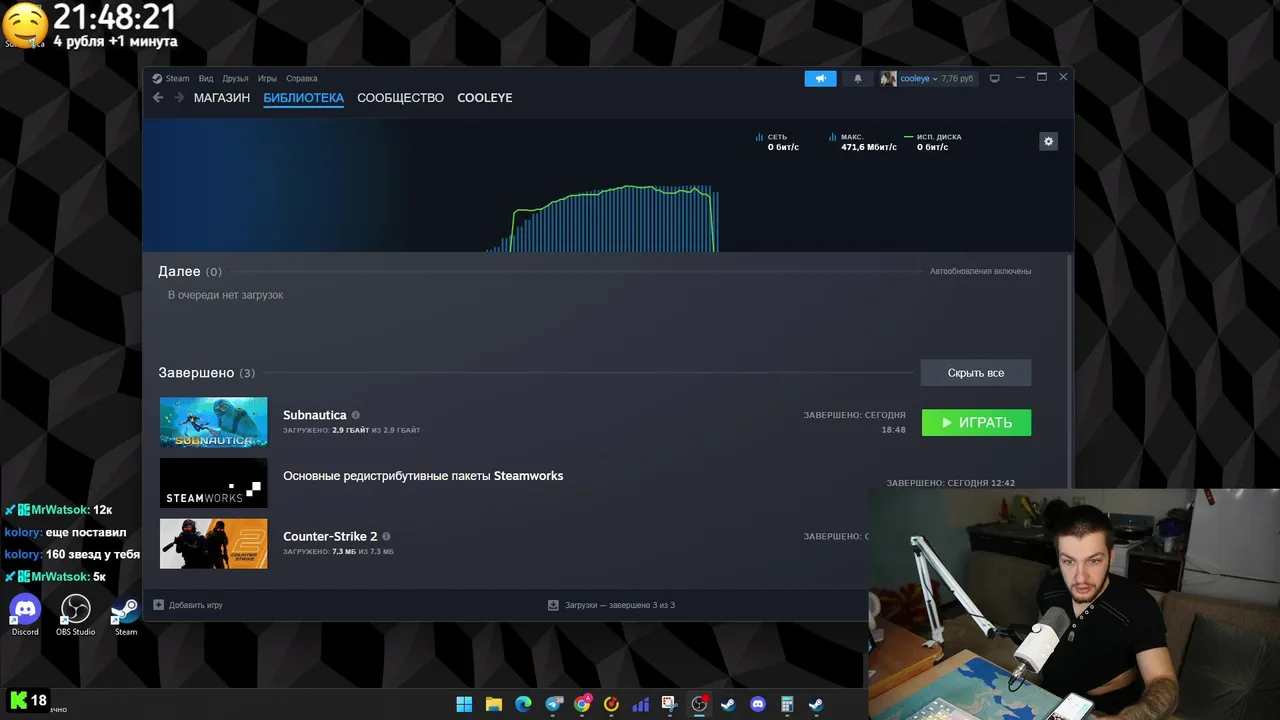This screenshot has height=720, width=1280.
Task: Open the Вид menu
Action: 206,78
